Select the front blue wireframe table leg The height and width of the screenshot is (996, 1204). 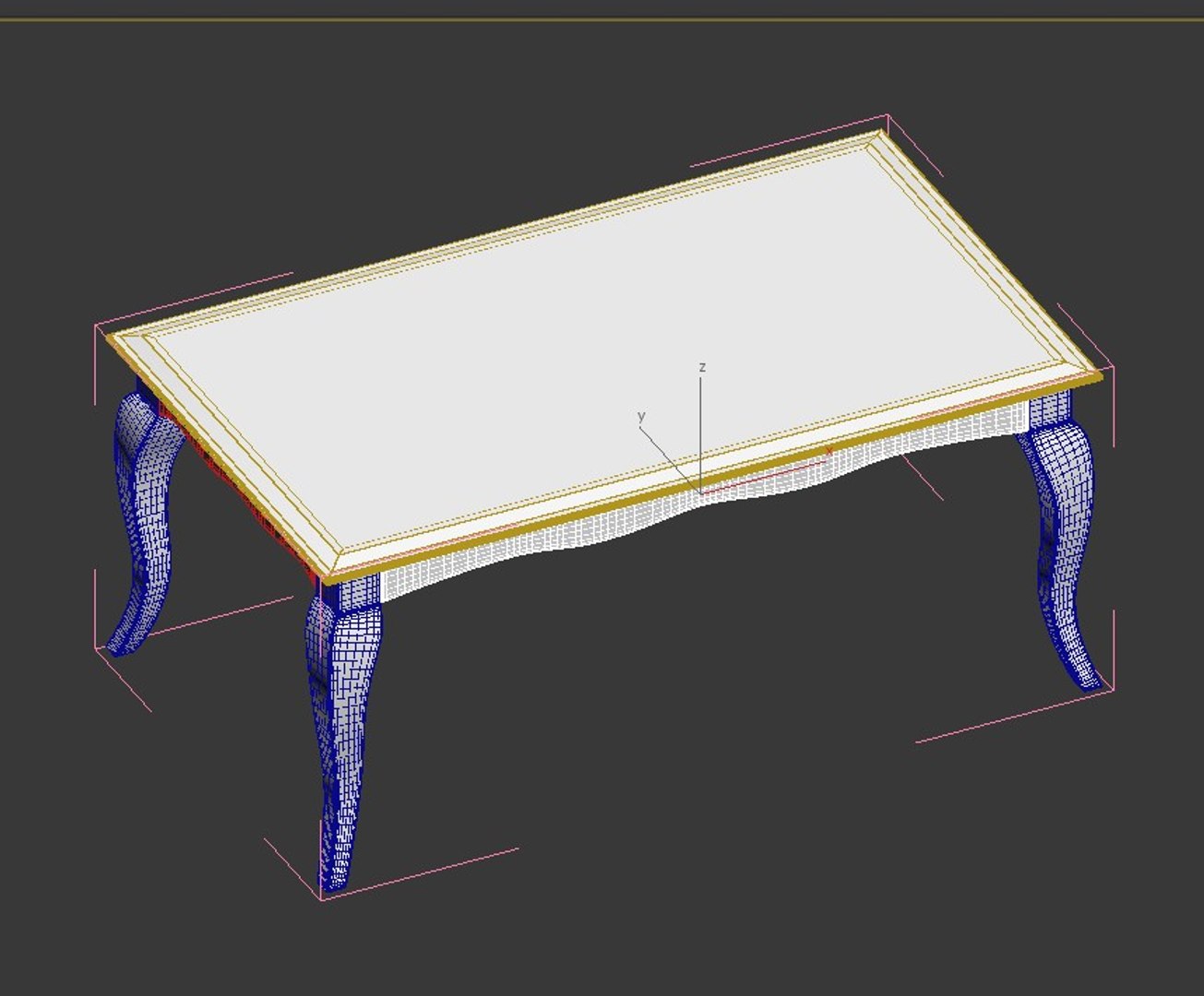[346, 733]
